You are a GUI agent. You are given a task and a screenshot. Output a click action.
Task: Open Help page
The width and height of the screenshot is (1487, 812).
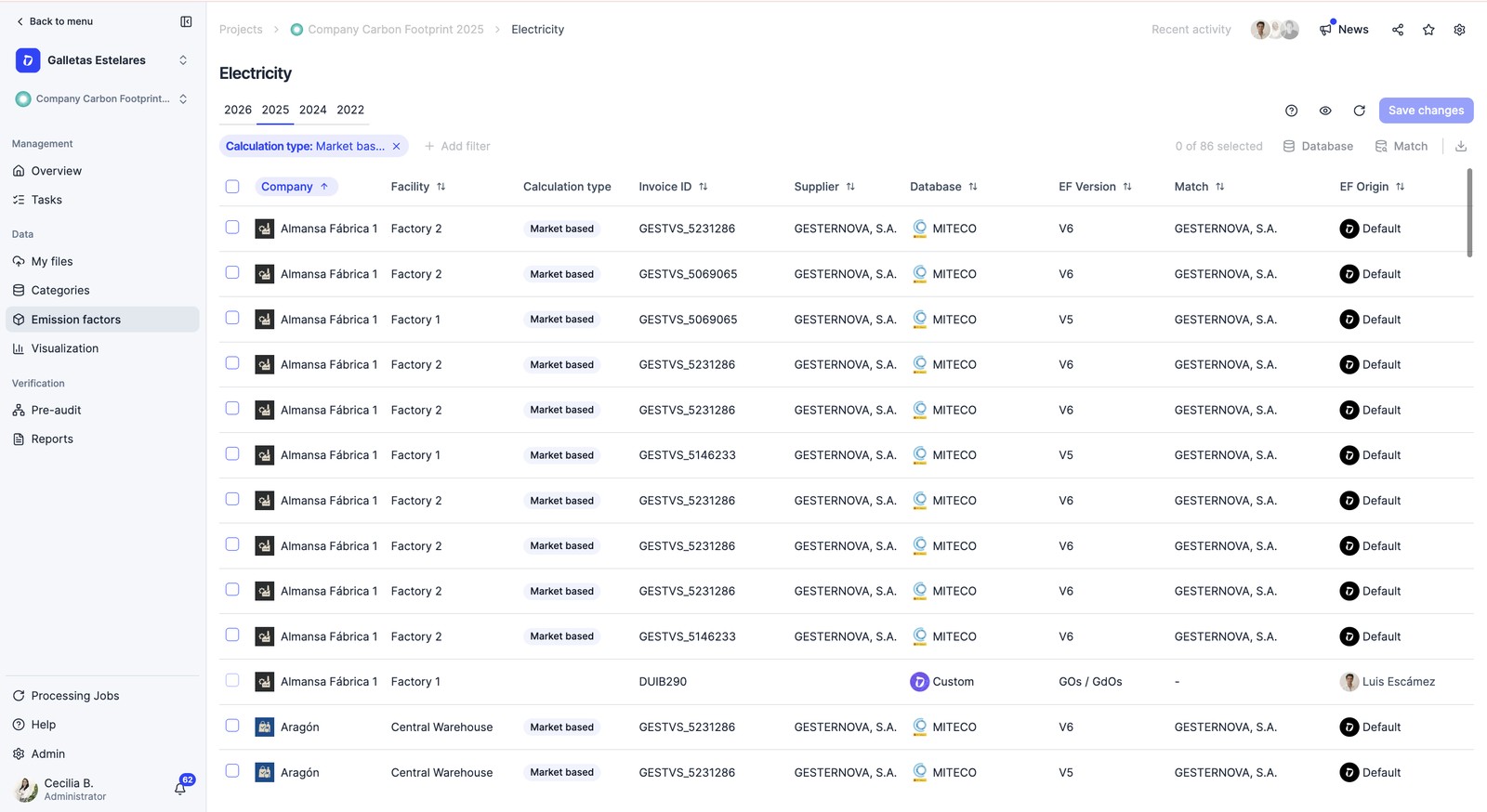(x=102, y=725)
